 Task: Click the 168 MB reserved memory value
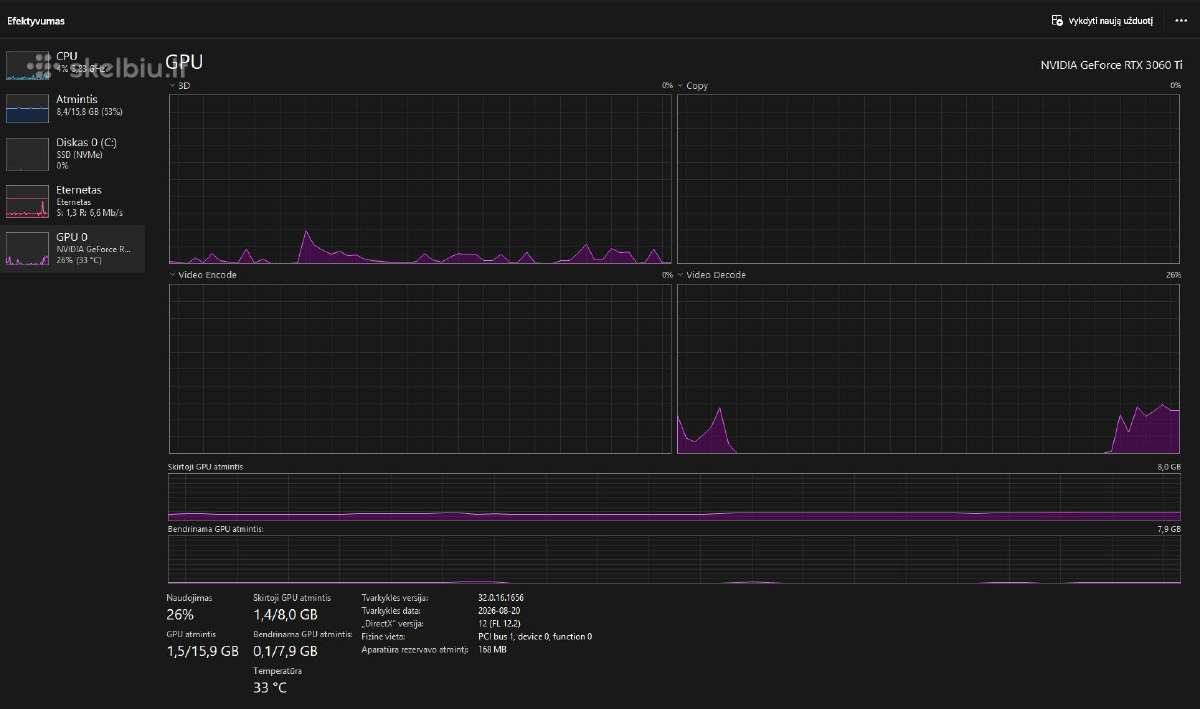click(x=492, y=650)
